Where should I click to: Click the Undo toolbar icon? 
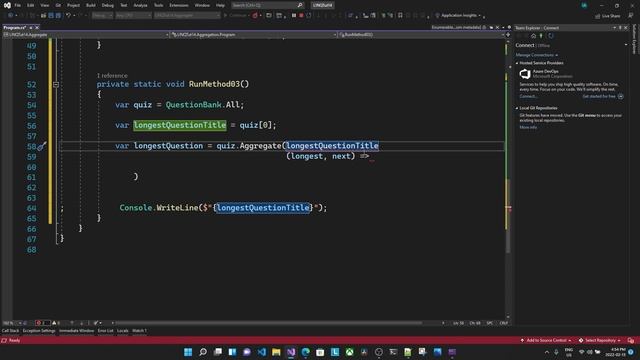tap(68, 16)
